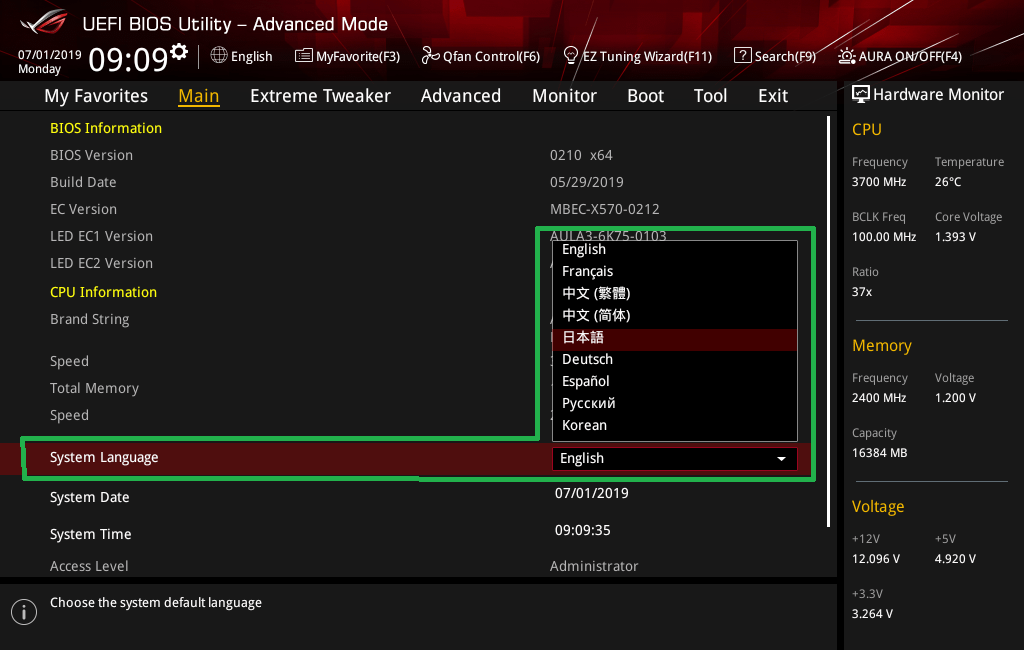The height and width of the screenshot is (650, 1024).
Task: Go to the Exit tab
Action: pyautogui.click(x=773, y=96)
